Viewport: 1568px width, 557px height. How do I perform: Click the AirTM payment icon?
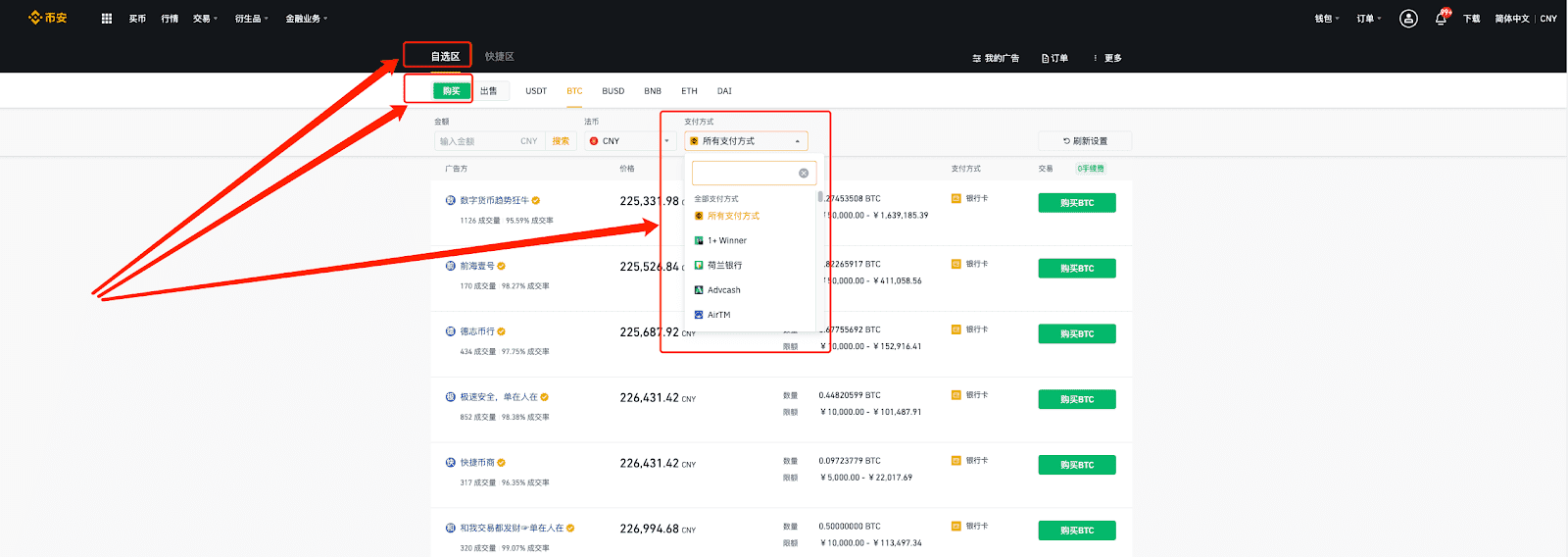click(699, 315)
